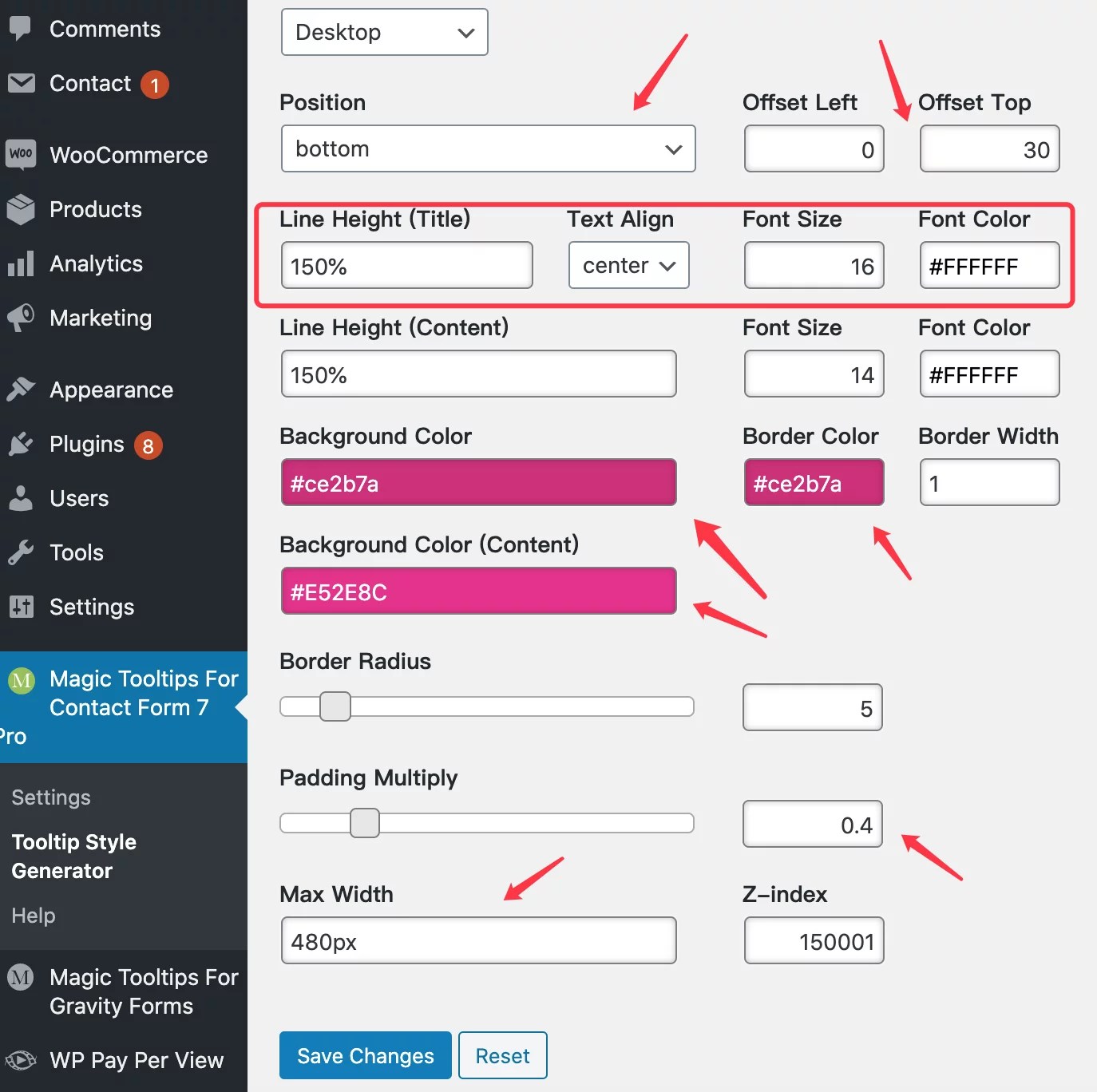Open the Text Align dropdown

pyautogui.click(x=628, y=265)
